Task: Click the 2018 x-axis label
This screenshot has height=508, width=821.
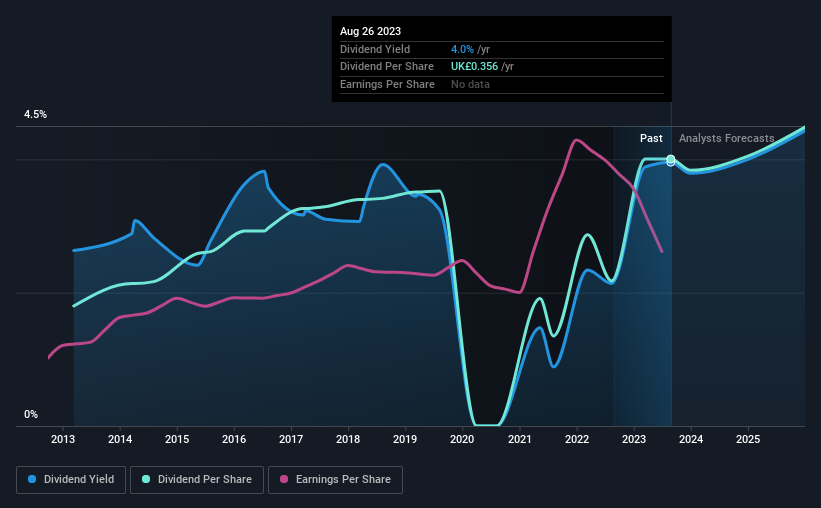Action: point(348,439)
